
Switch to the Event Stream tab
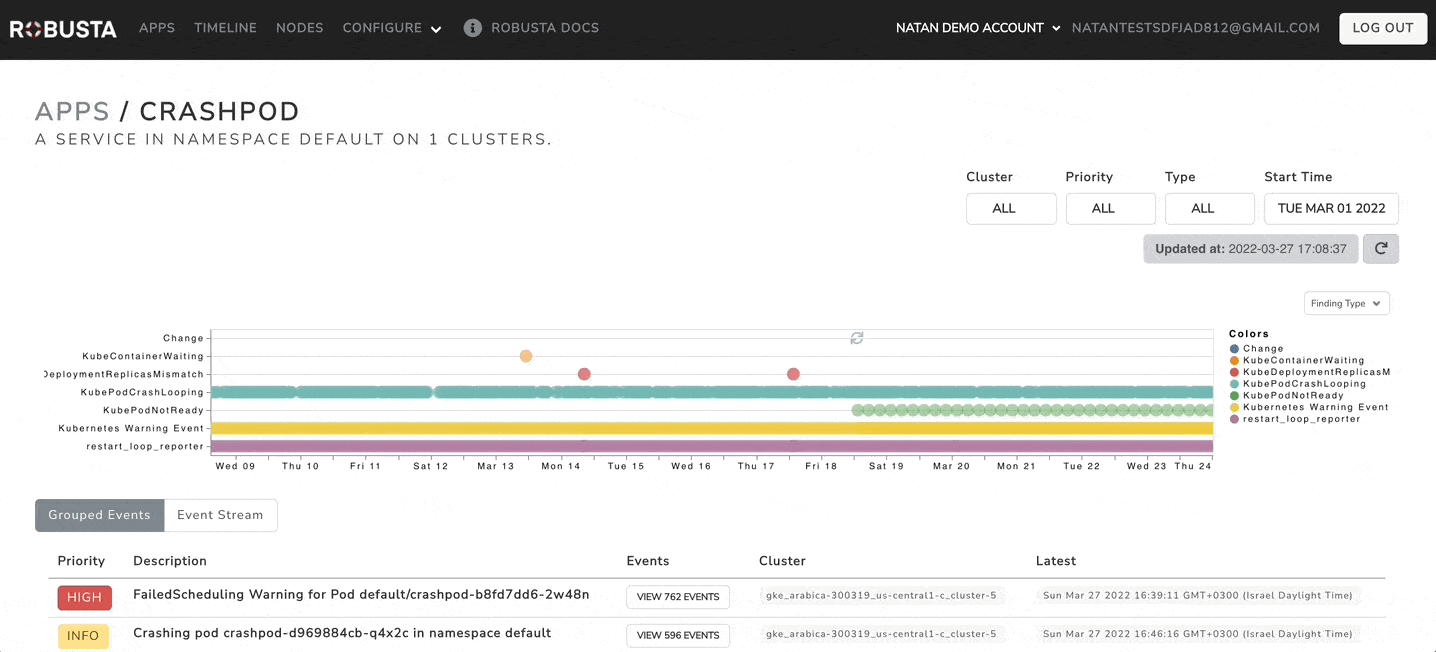click(220, 515)
